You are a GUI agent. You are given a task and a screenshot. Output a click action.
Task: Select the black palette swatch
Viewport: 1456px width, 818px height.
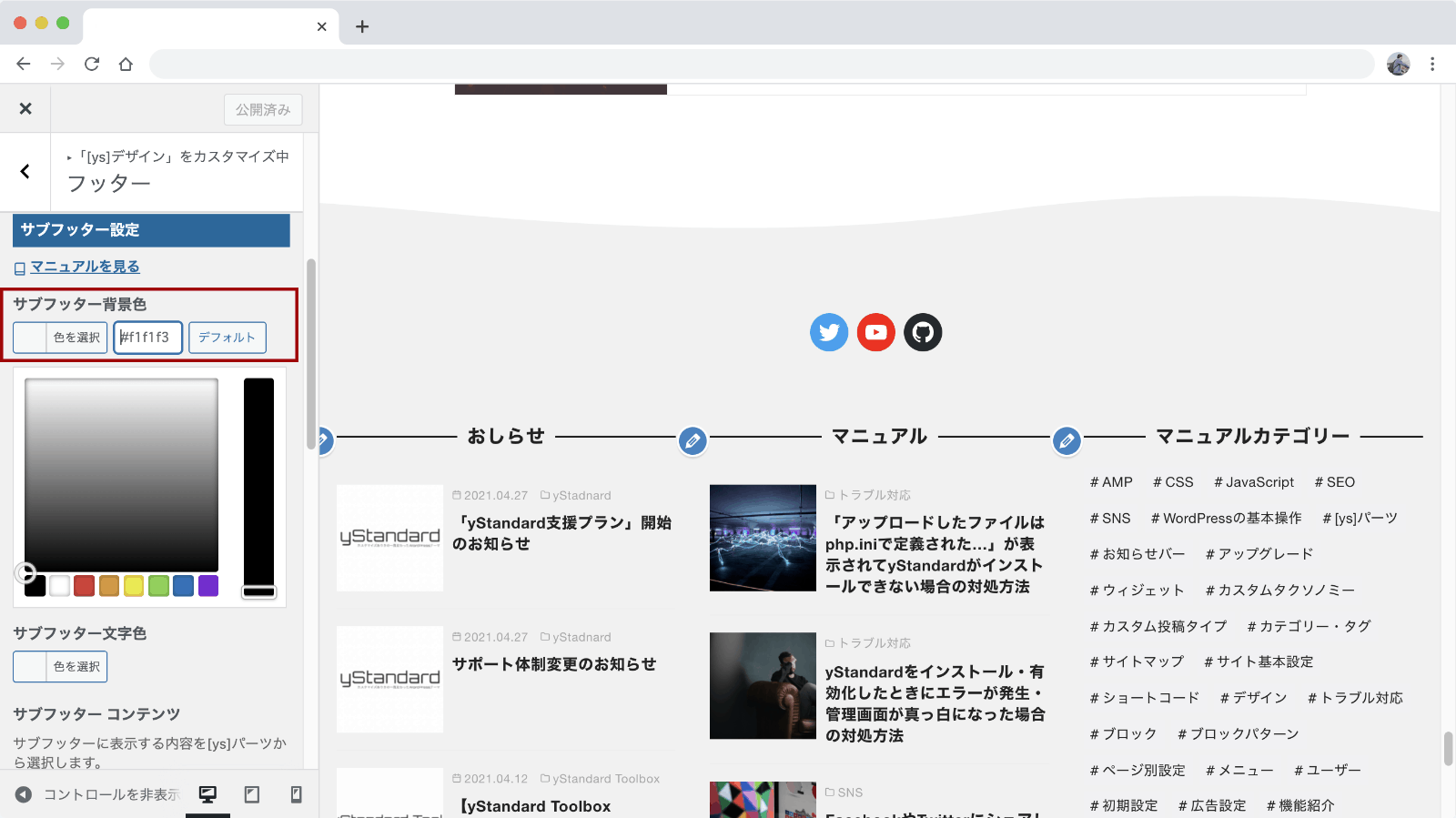[35, 586]
